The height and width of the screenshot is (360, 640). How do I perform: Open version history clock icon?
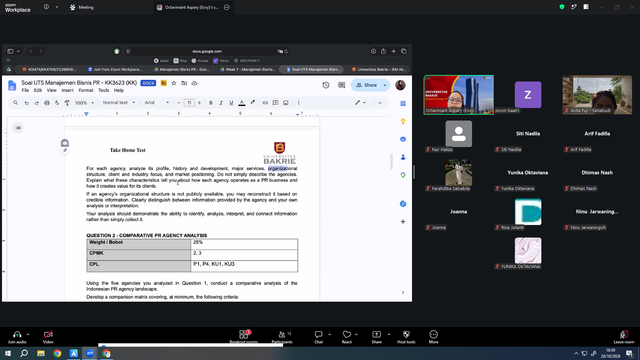(x=326, y=85)
